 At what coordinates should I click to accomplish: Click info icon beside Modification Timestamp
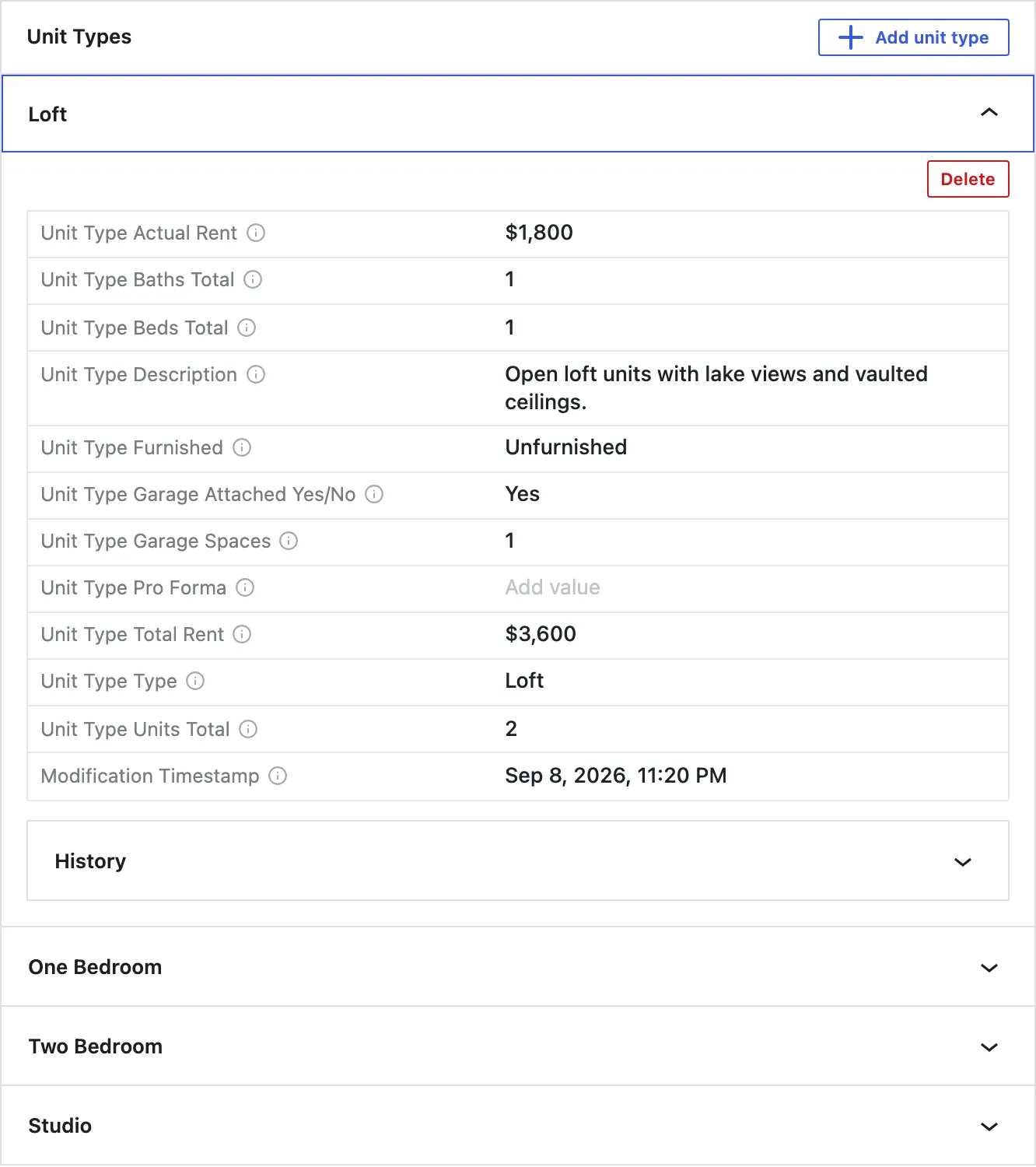coord(278,776)
